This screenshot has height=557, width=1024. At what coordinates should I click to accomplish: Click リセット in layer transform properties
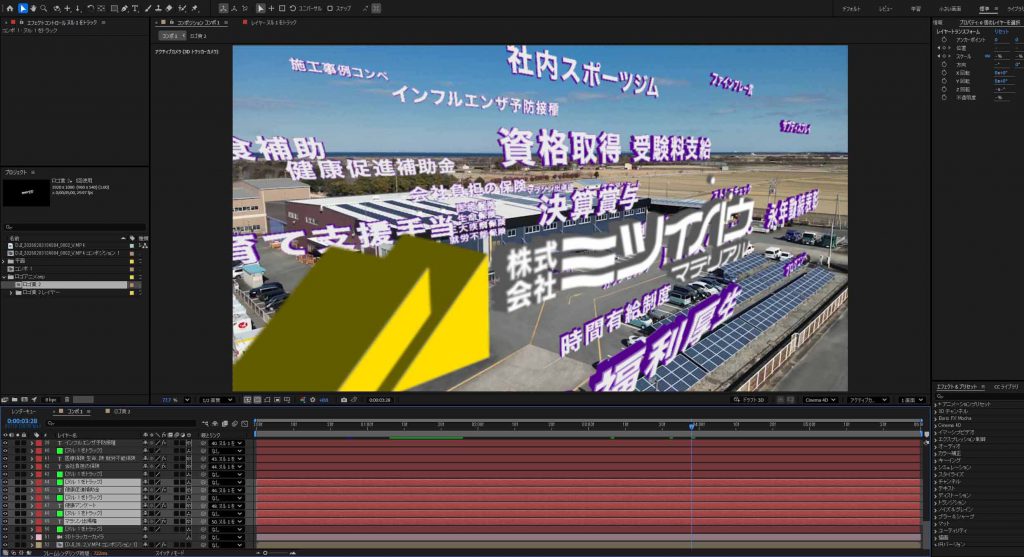1000,32
